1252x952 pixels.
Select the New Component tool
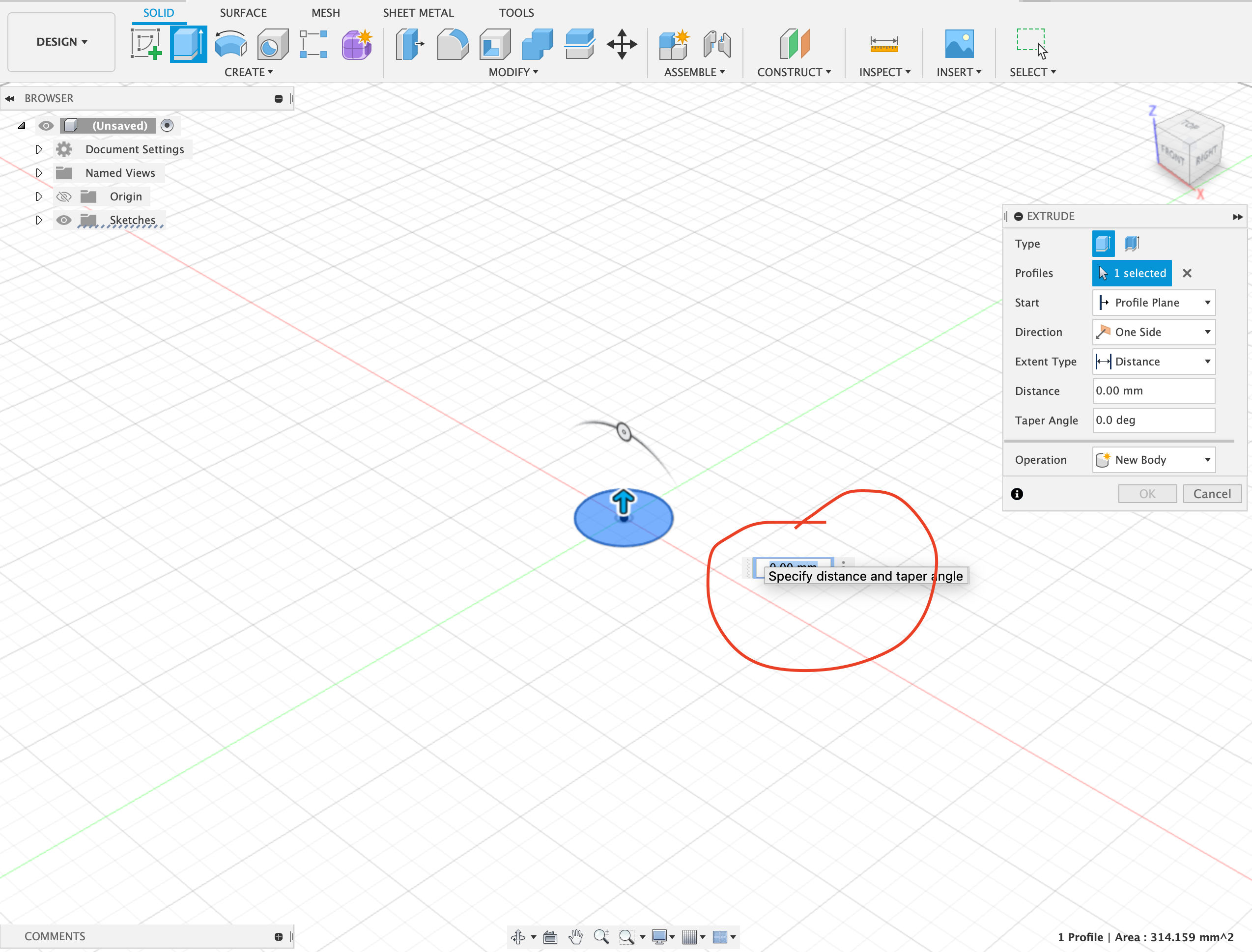coord(674,44)
